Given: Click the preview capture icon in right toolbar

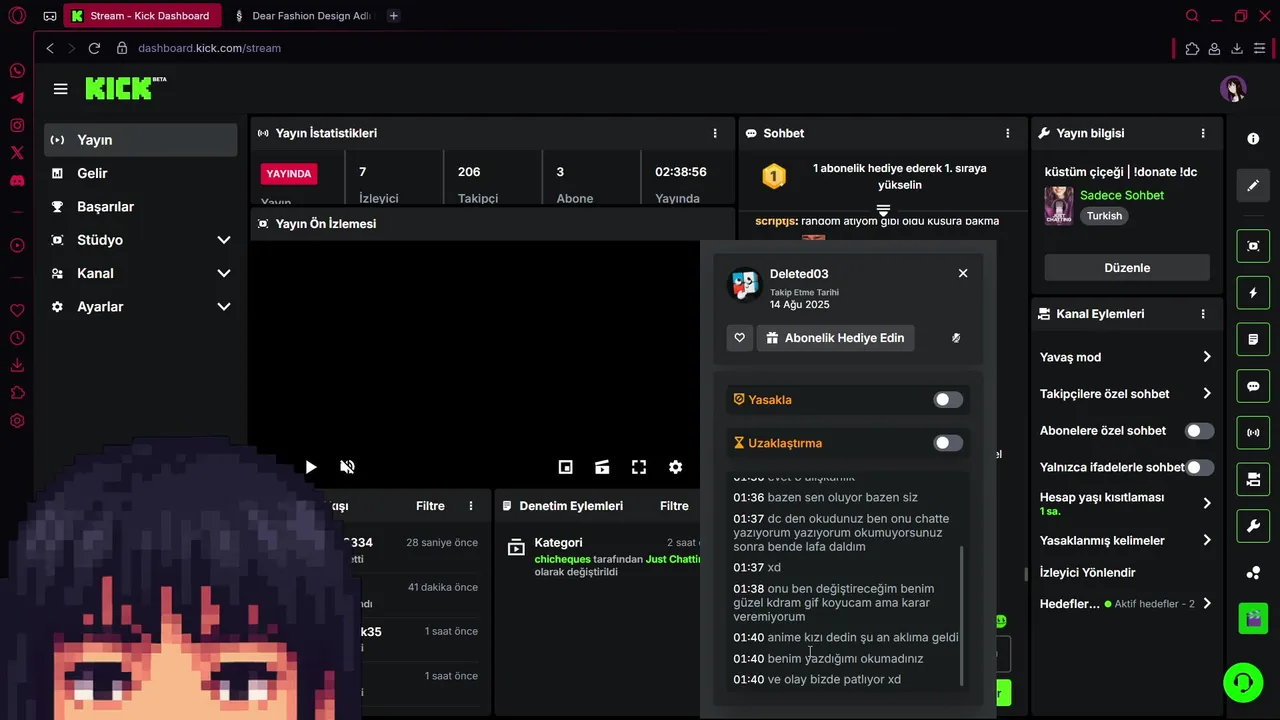Looking at the screenshot, I should pyautogui.click(x=1253, y=246).
